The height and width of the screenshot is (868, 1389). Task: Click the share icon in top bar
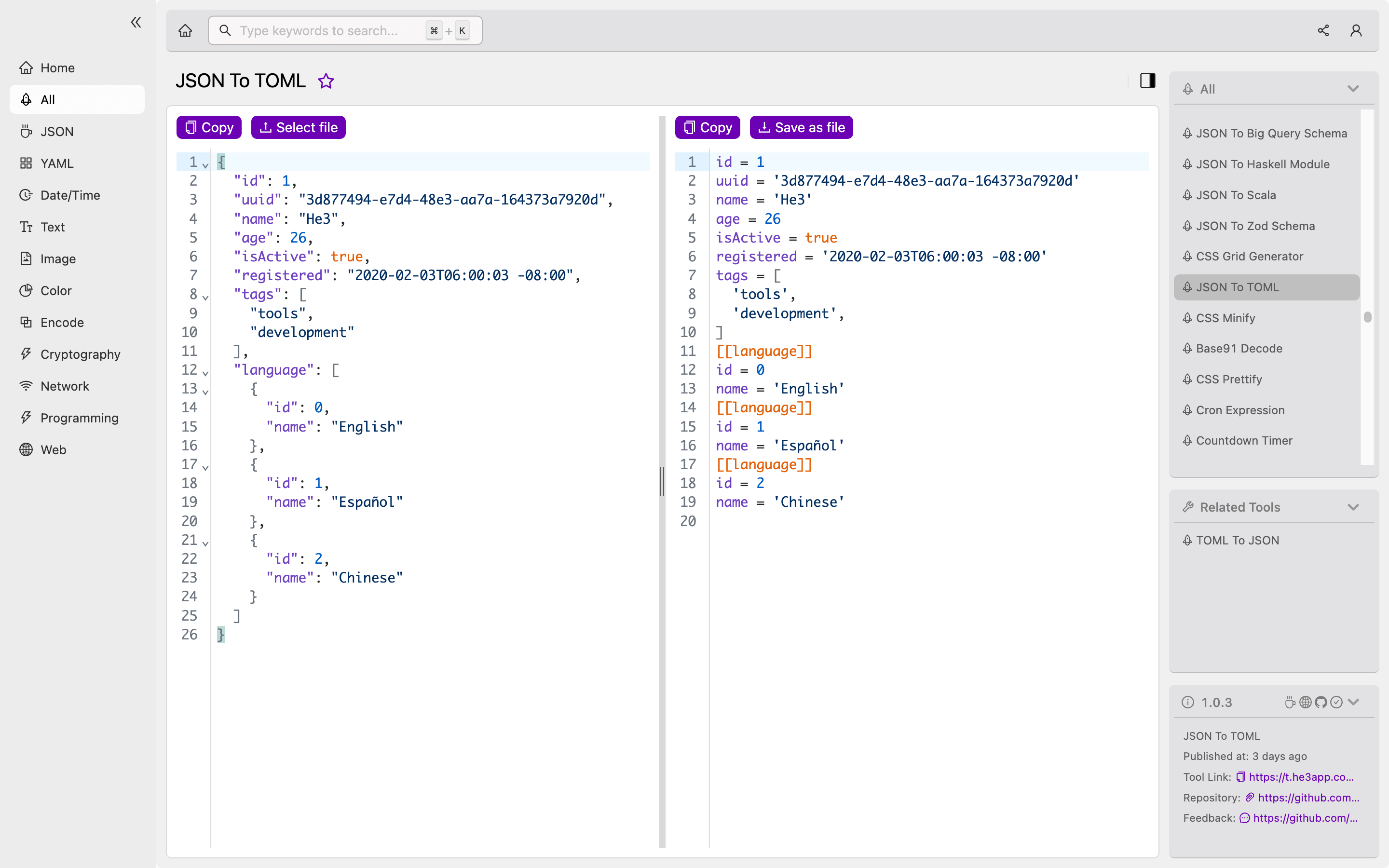[1323, 30]
